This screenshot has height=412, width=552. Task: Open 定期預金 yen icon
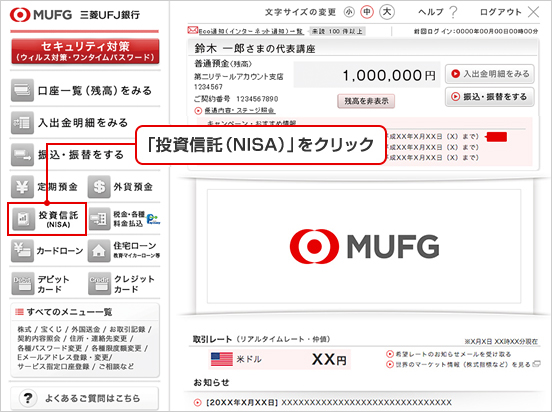pos(22,187)
